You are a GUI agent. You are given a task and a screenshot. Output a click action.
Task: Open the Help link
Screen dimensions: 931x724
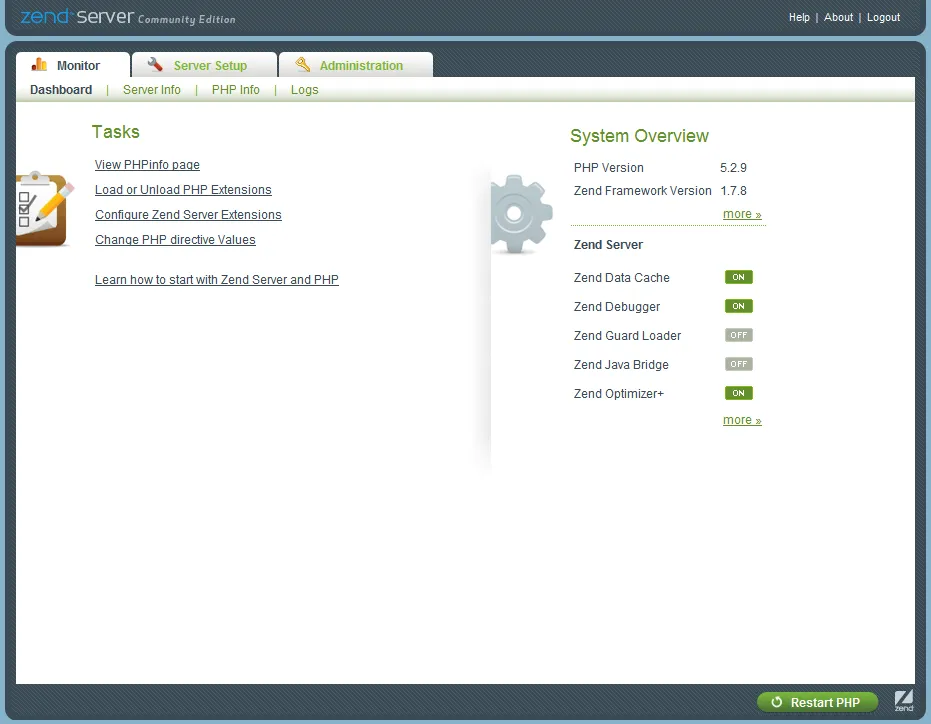tap(799, 17)
